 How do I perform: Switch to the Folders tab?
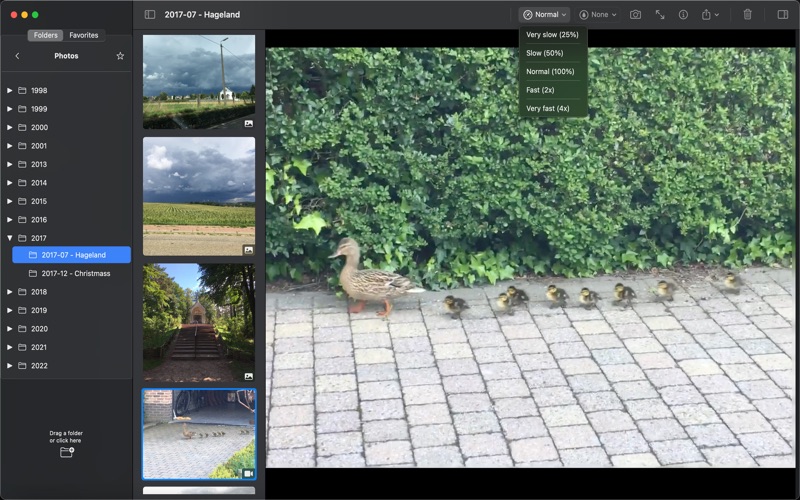pos(45,35)
